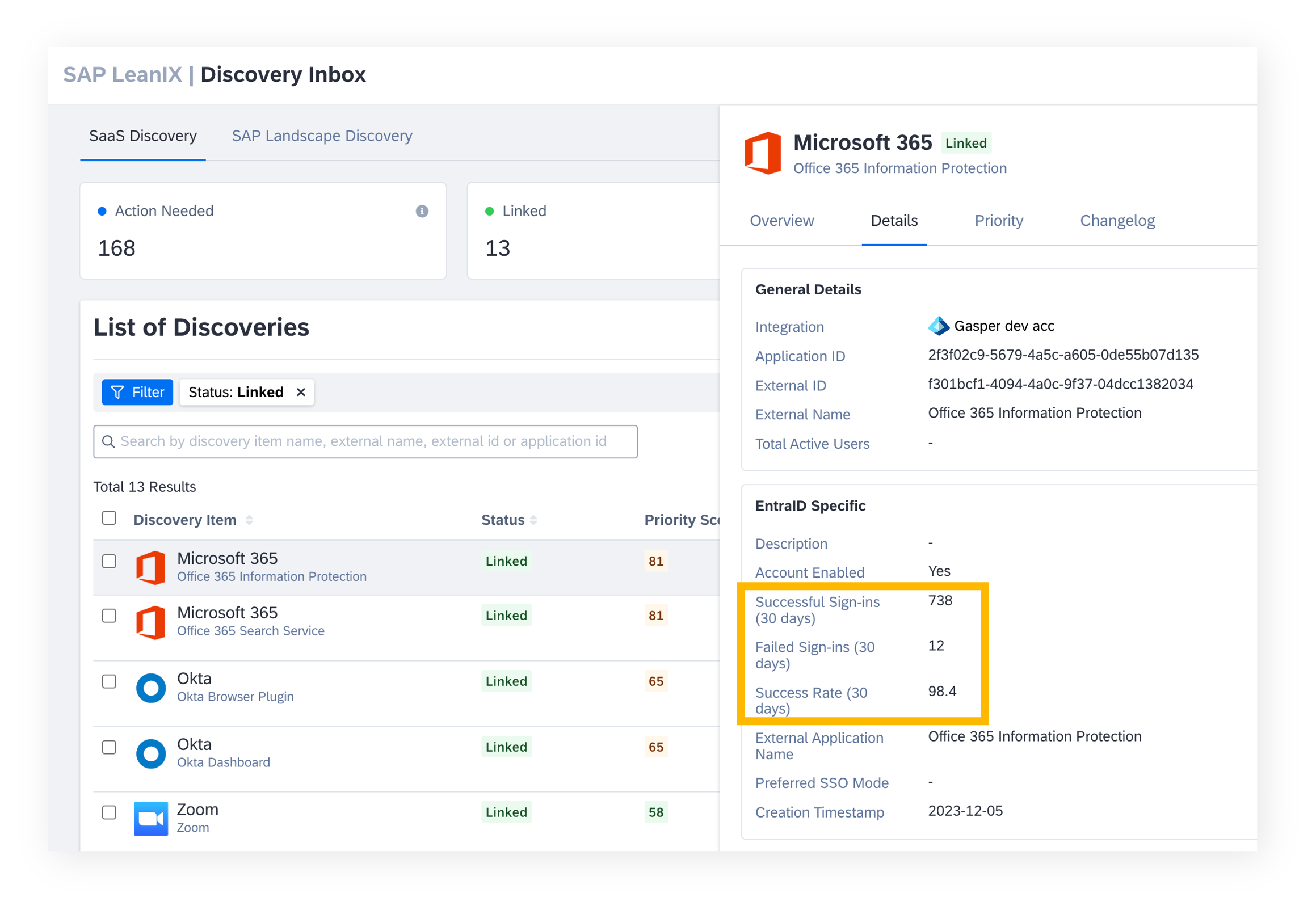1316x910 pixels.
Task: Switch to SAP Landscape Discovery tab
Action: point(322,136)
